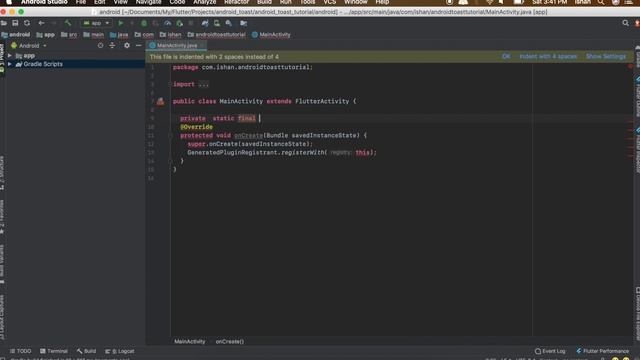Open the Terminal tool window
Viewport: 640px width, 360px height.
point(53,351)
